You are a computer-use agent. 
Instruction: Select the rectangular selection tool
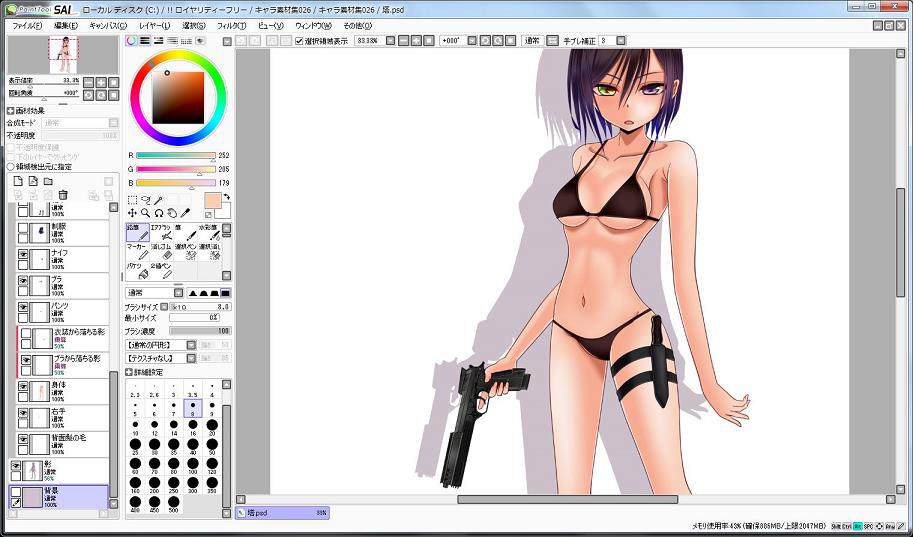132,199
